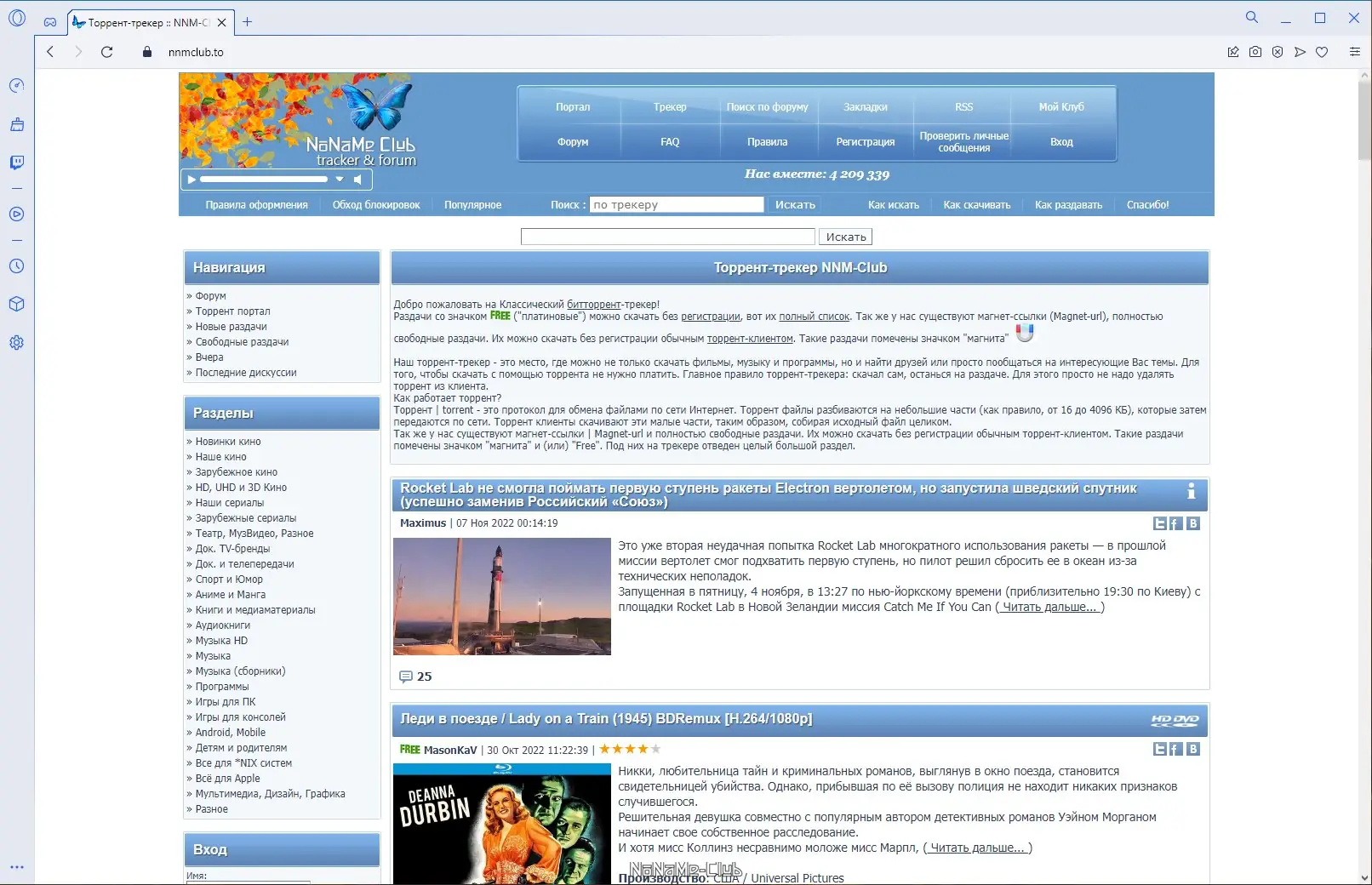This screenshot has height=885, width=1372.
Task: Open browsing History from the sidebar clock
Action: click(x=16, y=266)
